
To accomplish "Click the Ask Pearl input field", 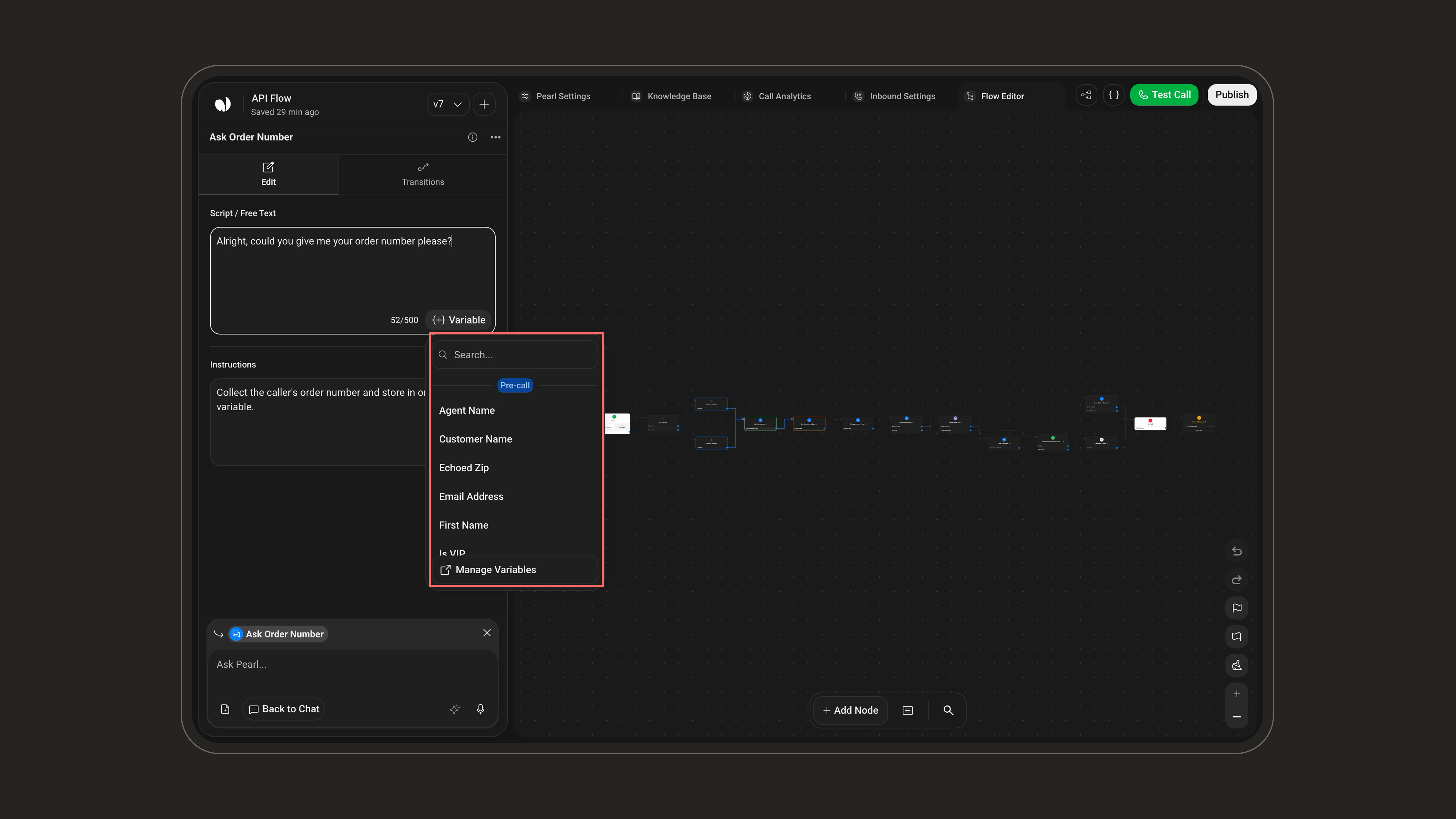I will coord(353,665).
